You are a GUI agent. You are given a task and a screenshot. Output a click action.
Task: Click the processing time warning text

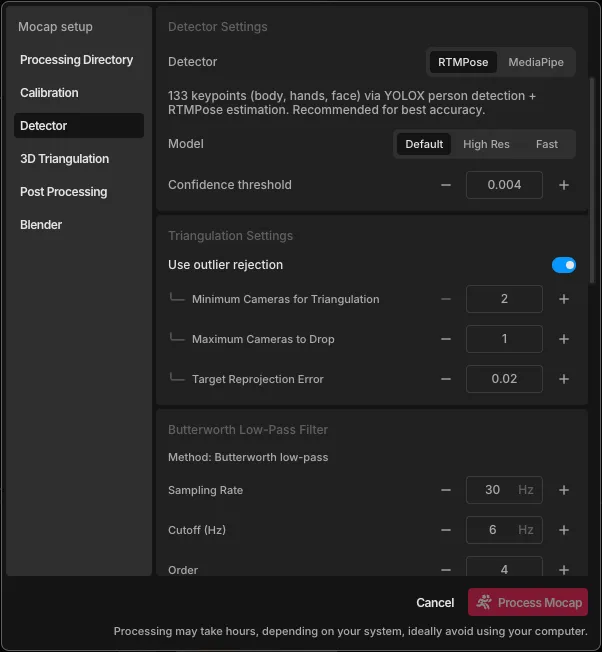click(350, 631)
